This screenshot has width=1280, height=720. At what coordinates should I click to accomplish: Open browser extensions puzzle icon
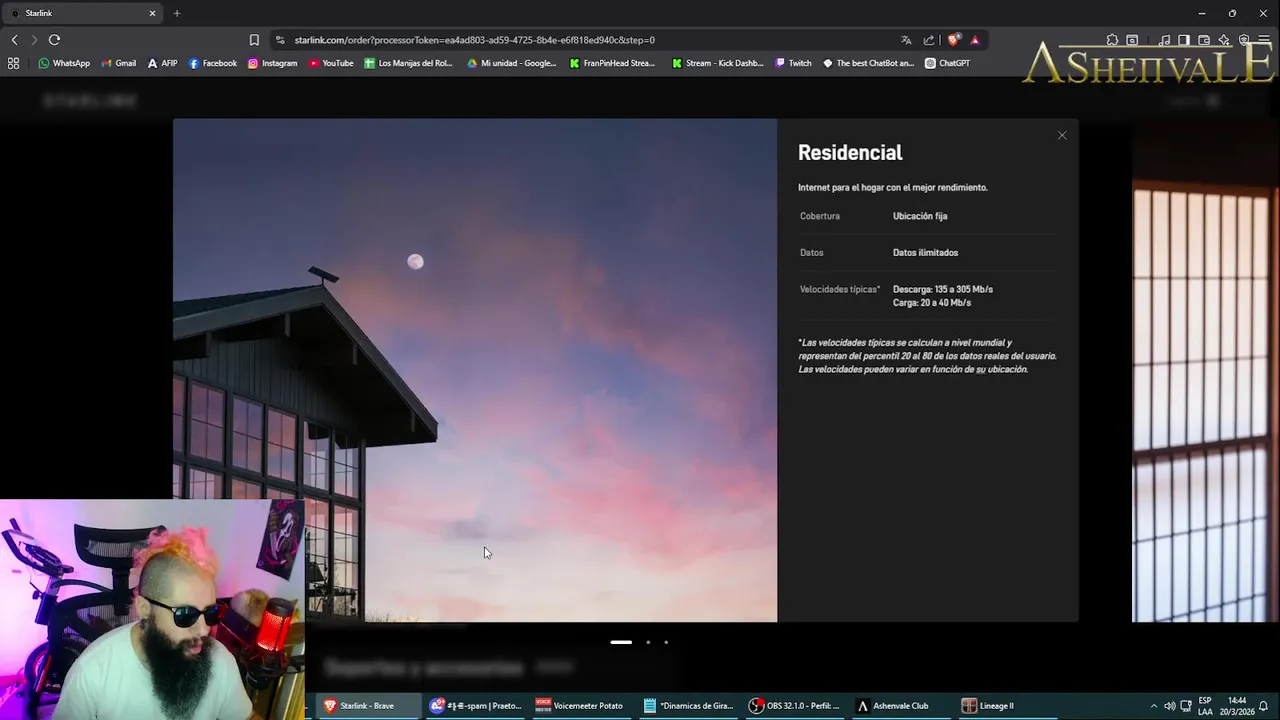coord(1112,40)
